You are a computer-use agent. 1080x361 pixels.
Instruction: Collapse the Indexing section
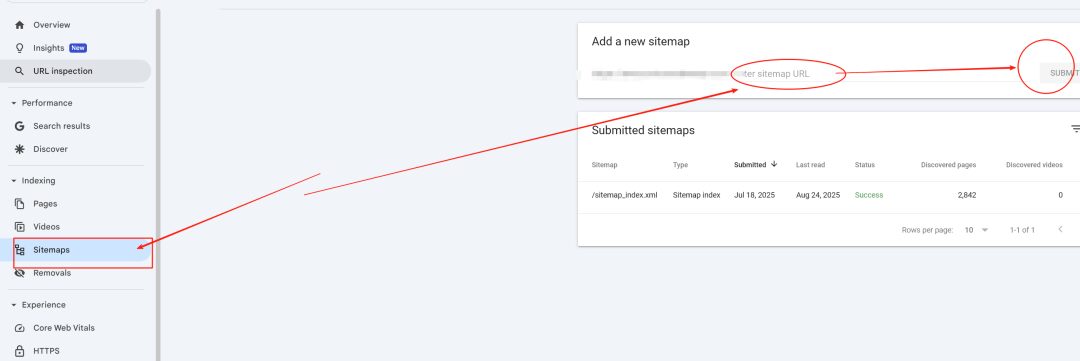[14, 180]
